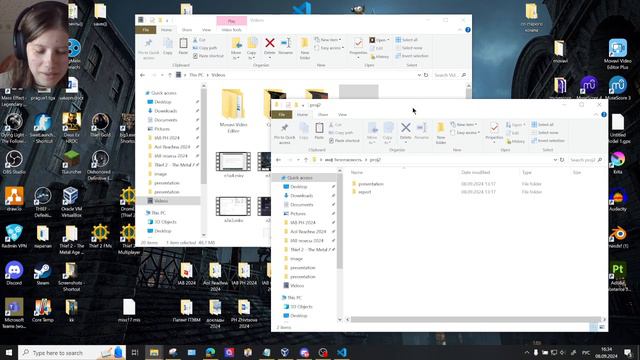
Task: Click the Paste icon in proj2 window ribbon
Action: (x=319, y=131)
